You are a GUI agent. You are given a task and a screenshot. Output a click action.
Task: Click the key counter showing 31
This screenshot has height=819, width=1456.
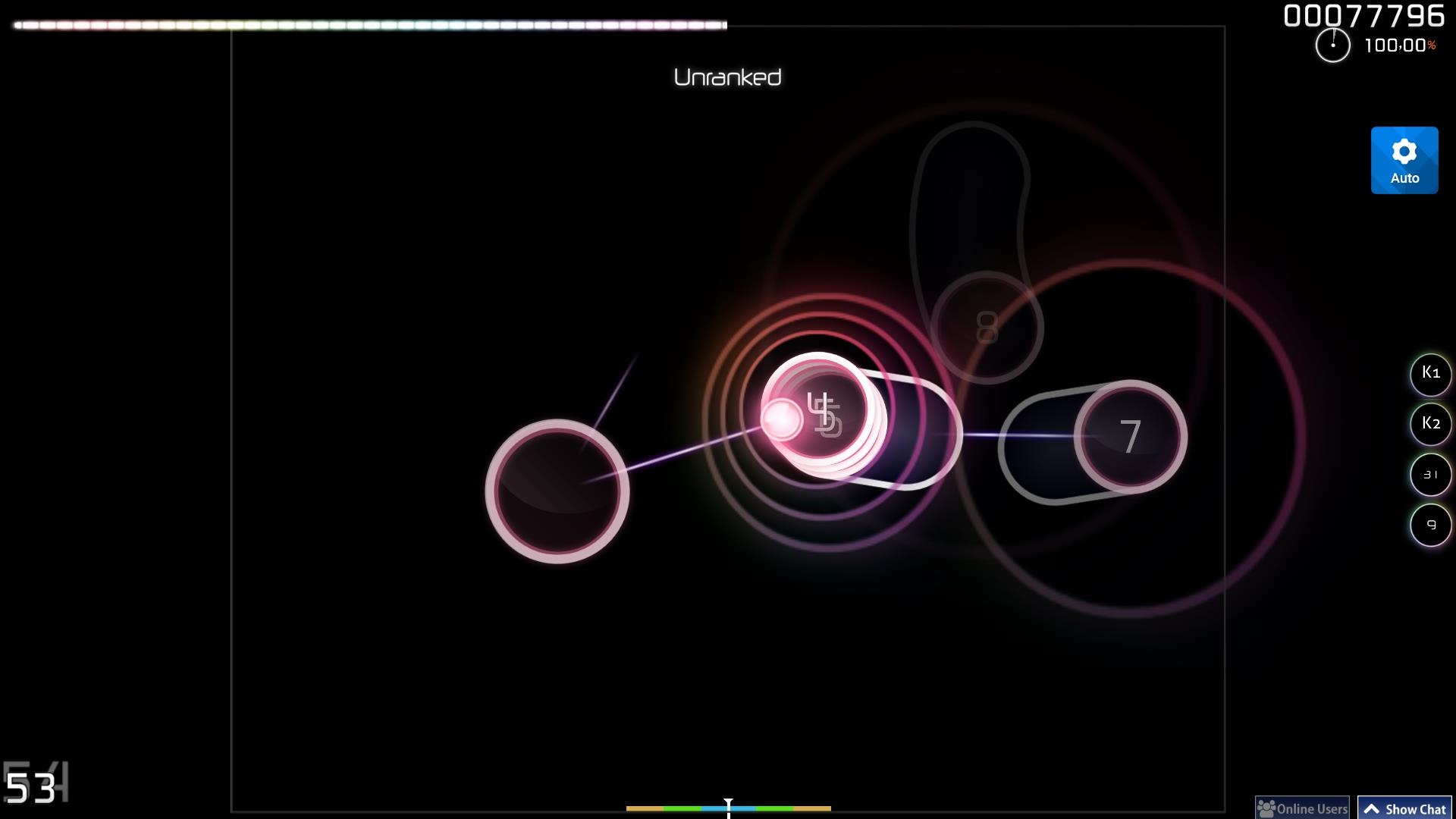pyautogui.click(x=1430, y=475)
